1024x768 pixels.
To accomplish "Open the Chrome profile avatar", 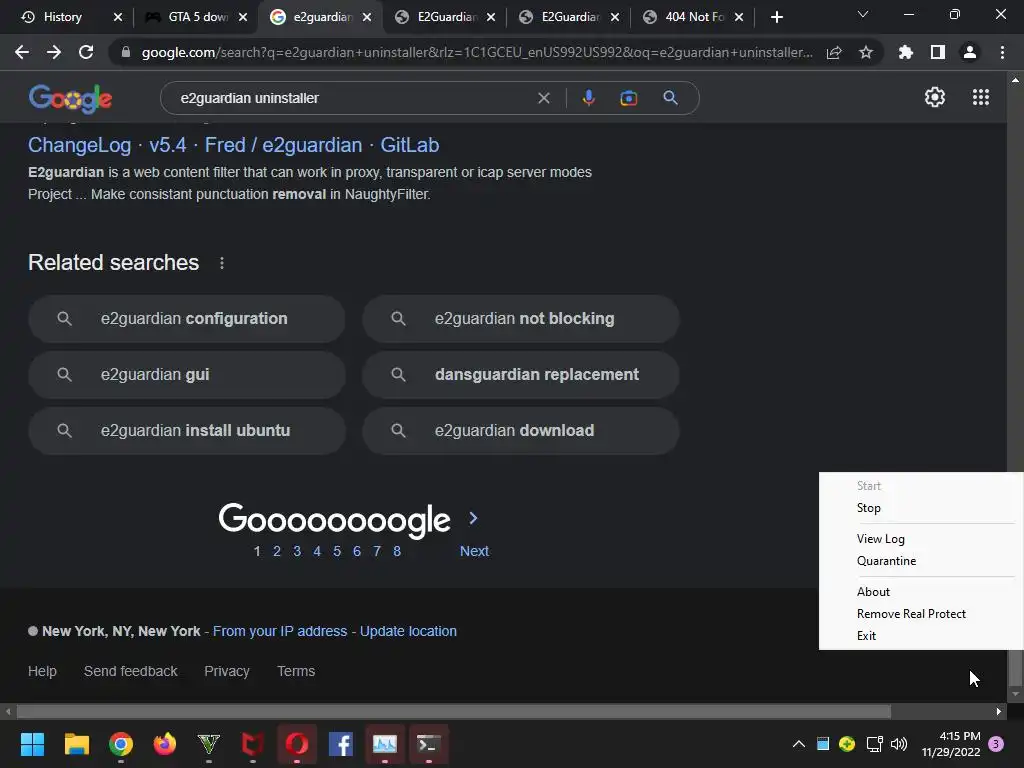I will coord(970,52).
